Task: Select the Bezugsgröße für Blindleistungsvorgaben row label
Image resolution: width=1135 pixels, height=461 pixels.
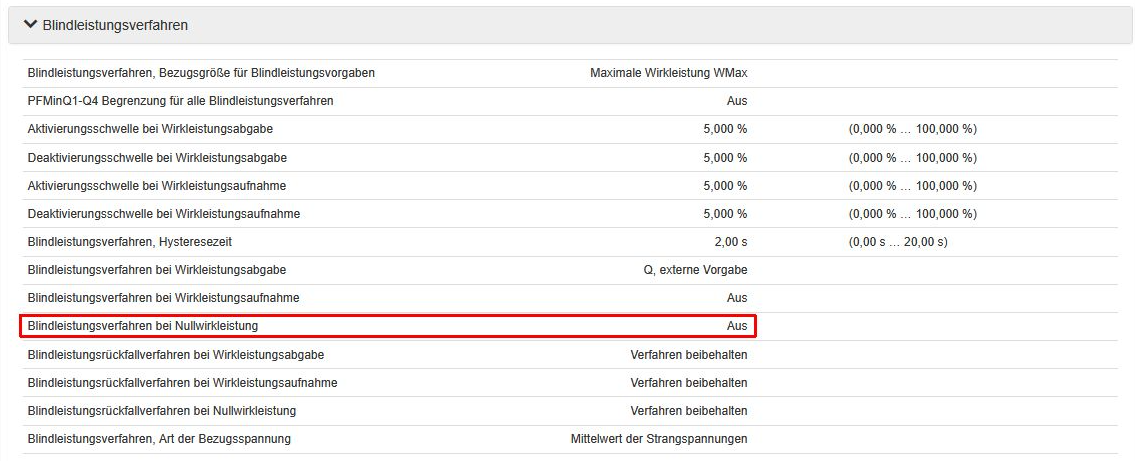Action: [201, 73]
